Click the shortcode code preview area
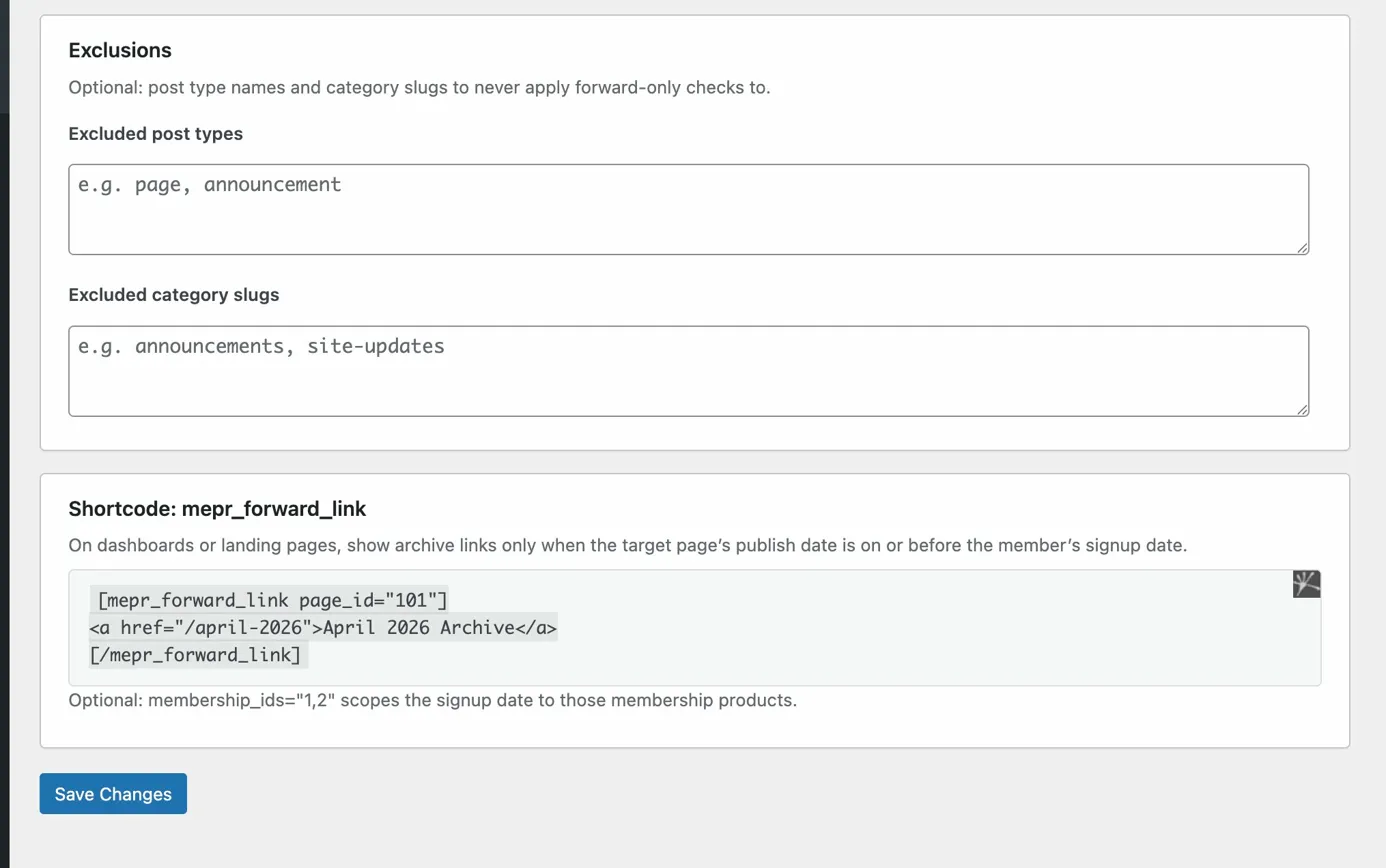Image resolution: width=1386 pixels, height=868 pixels. [694, 627]
